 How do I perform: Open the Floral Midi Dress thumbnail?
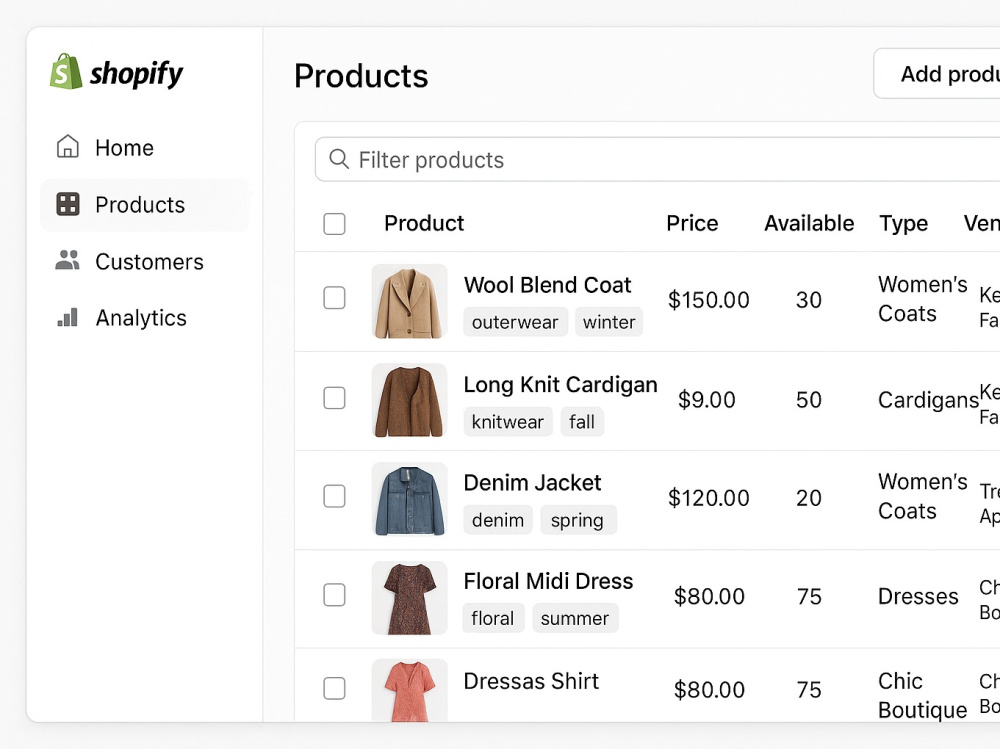click(409, 598)
